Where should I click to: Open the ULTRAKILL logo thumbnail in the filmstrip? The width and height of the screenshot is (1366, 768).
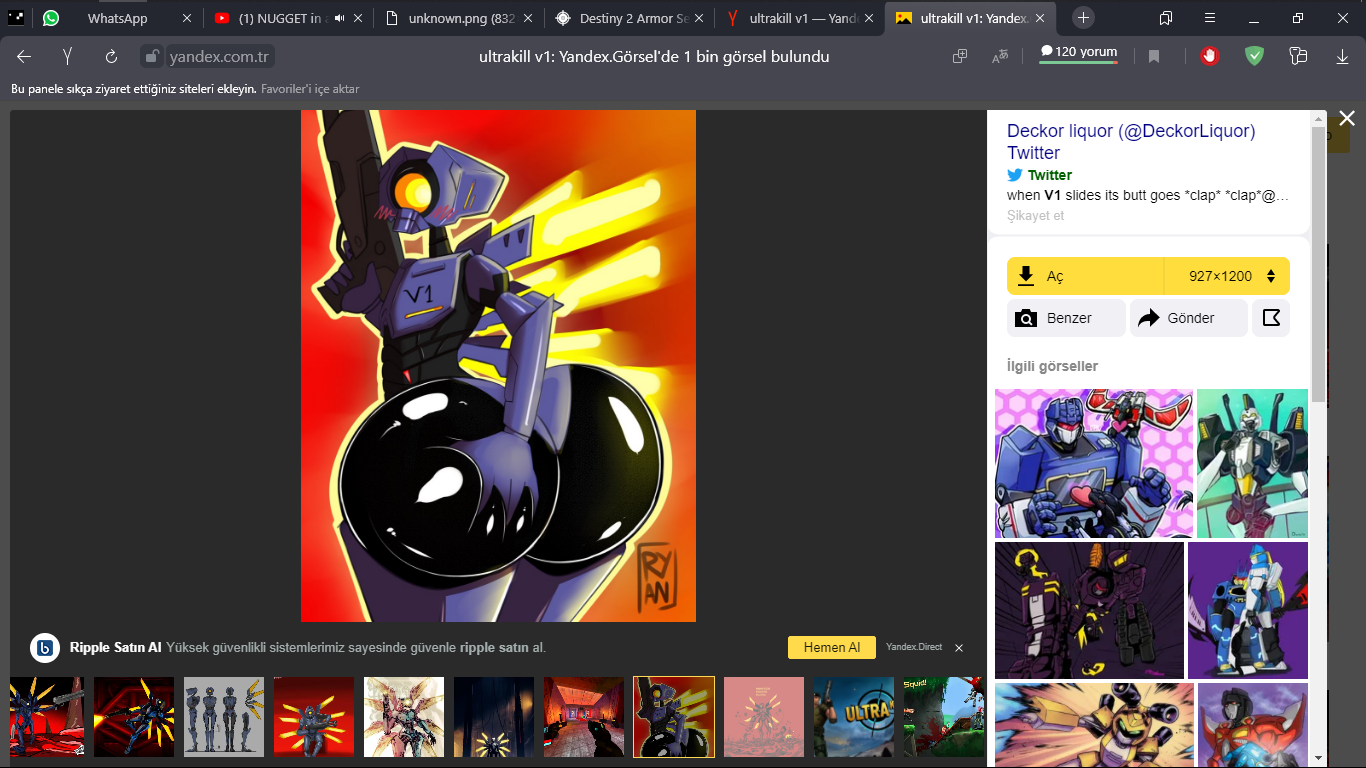pos(853,717)
